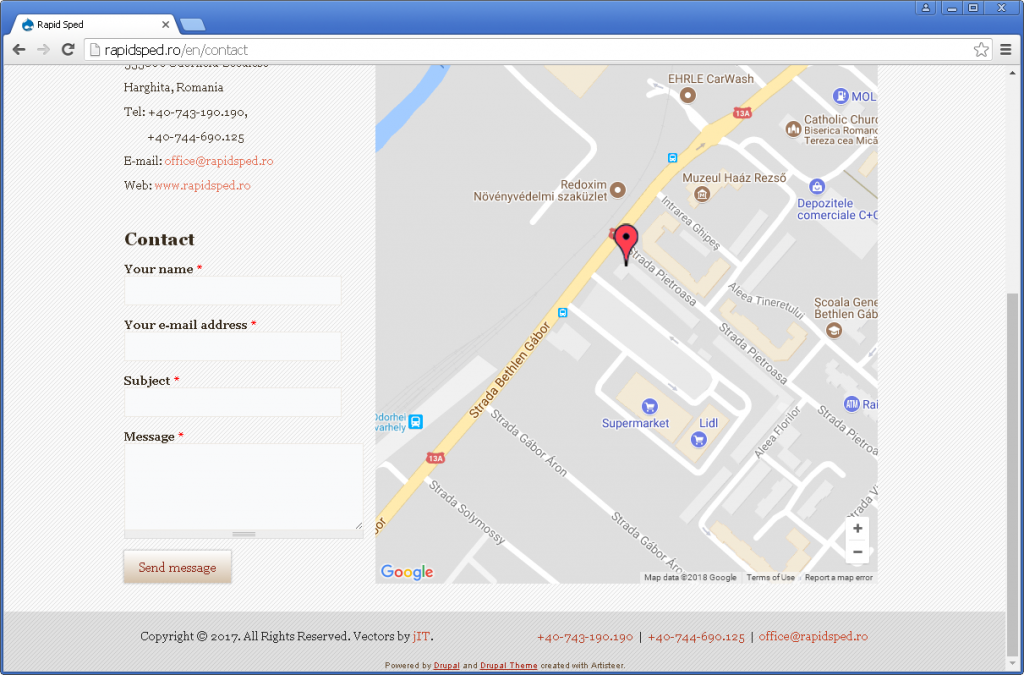The image size is (1024, 675).
Task: Open a new tab beside Rapid Sped
Action: point(194,25)
